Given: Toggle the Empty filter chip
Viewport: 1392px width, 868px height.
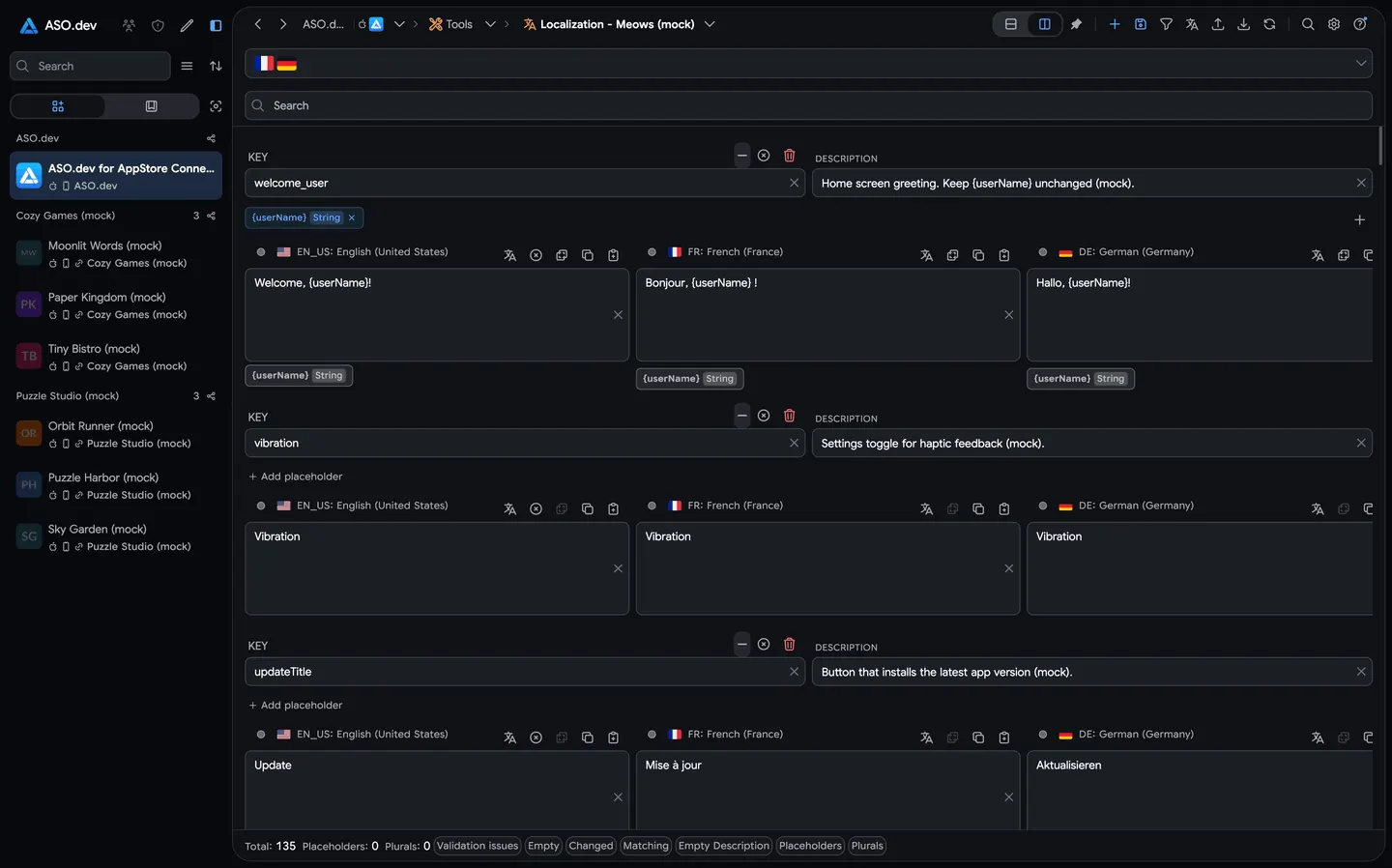Looking at the screenshot, I should [543, 846].
